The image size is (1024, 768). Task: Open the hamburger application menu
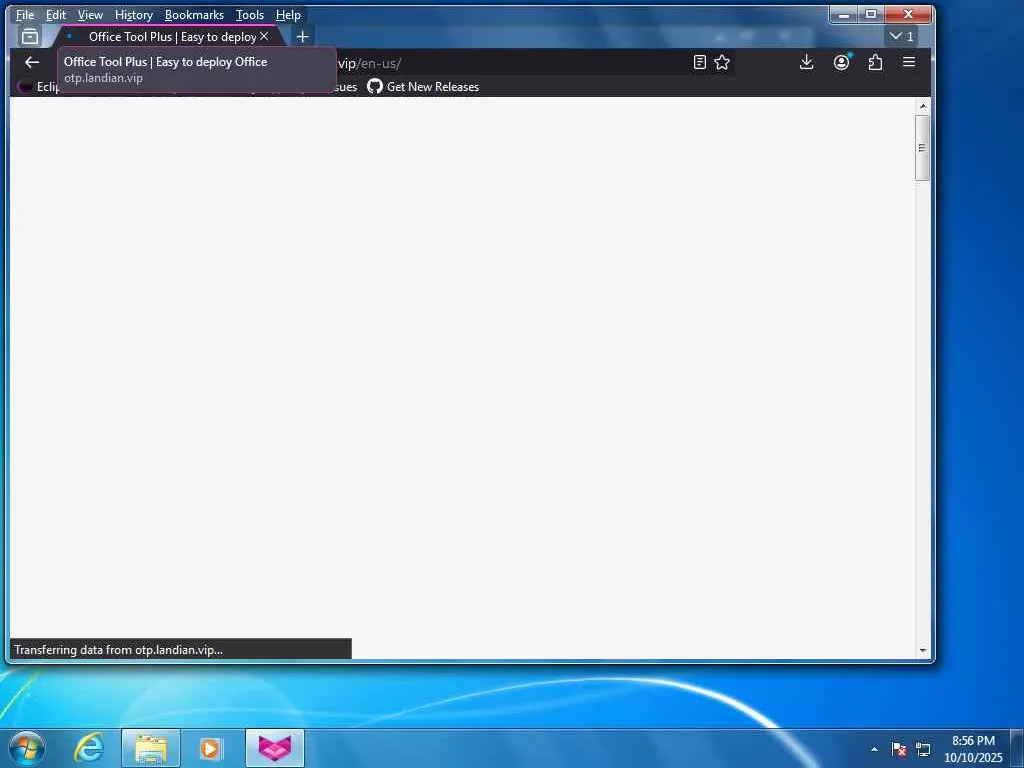909,62
